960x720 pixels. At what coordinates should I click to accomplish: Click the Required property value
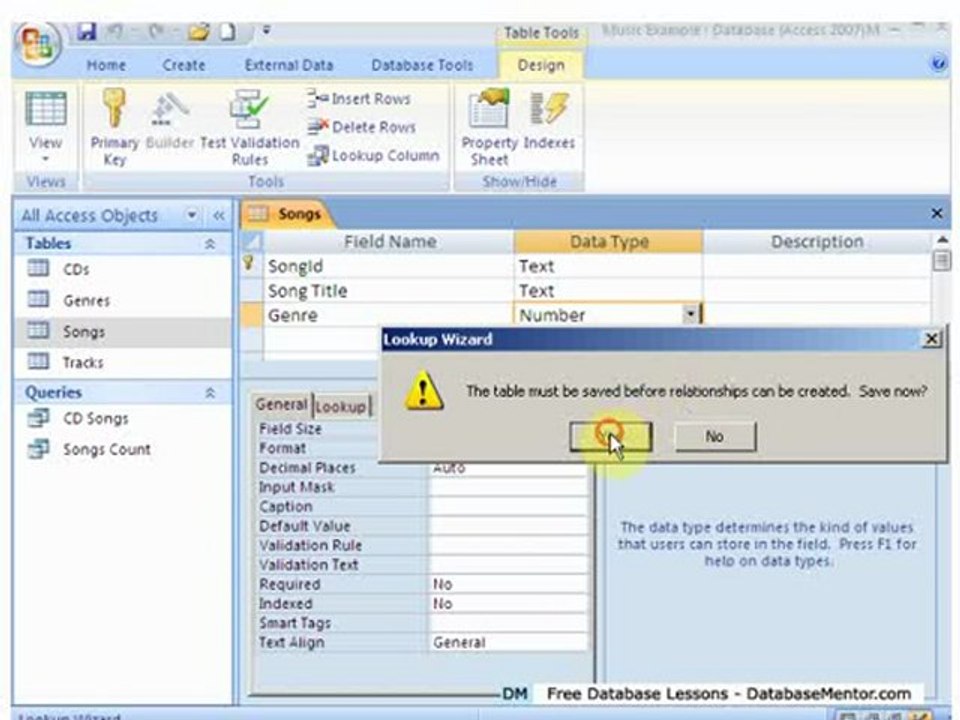pos(508,584)
